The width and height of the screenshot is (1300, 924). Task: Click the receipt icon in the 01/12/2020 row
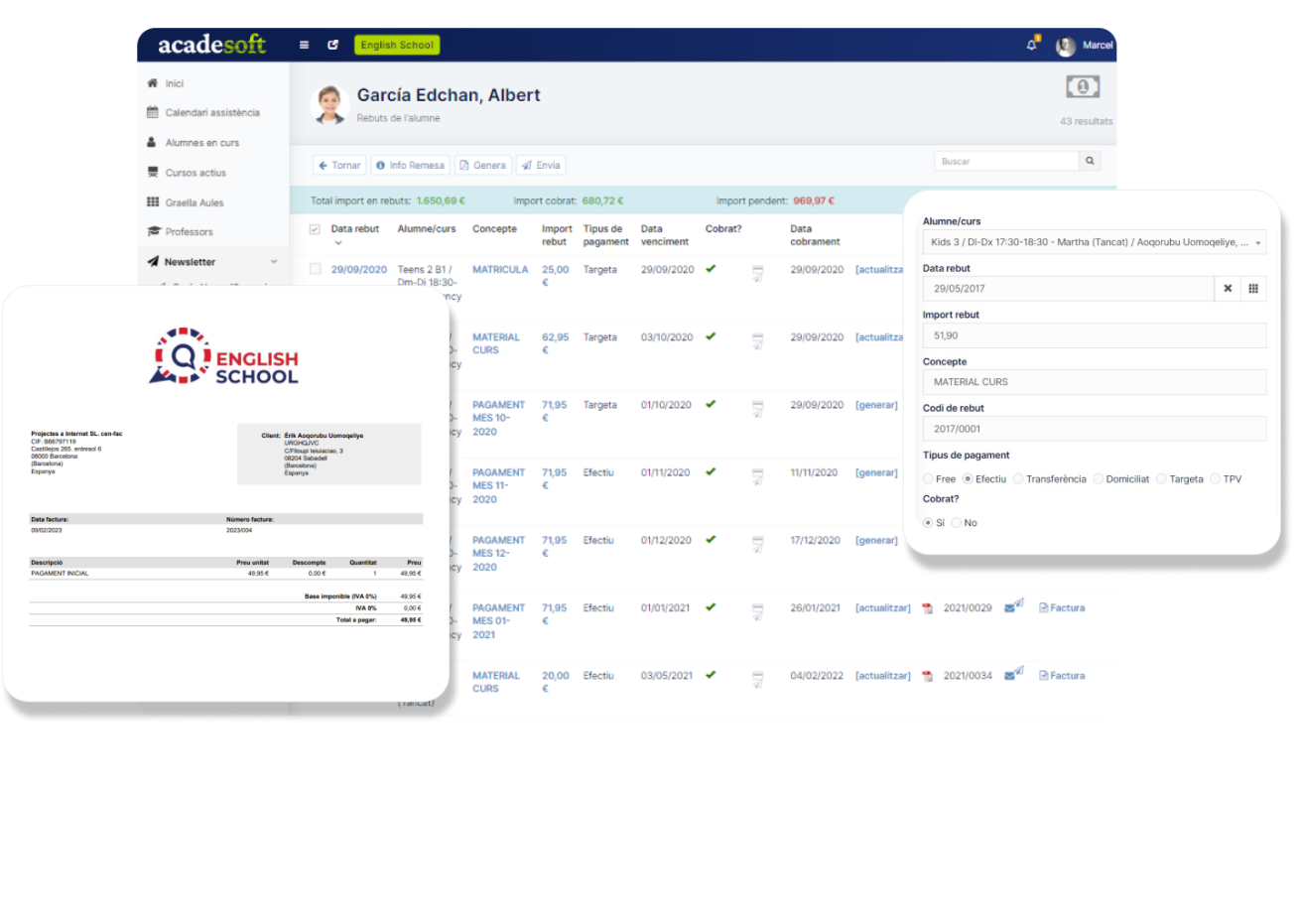757,543
